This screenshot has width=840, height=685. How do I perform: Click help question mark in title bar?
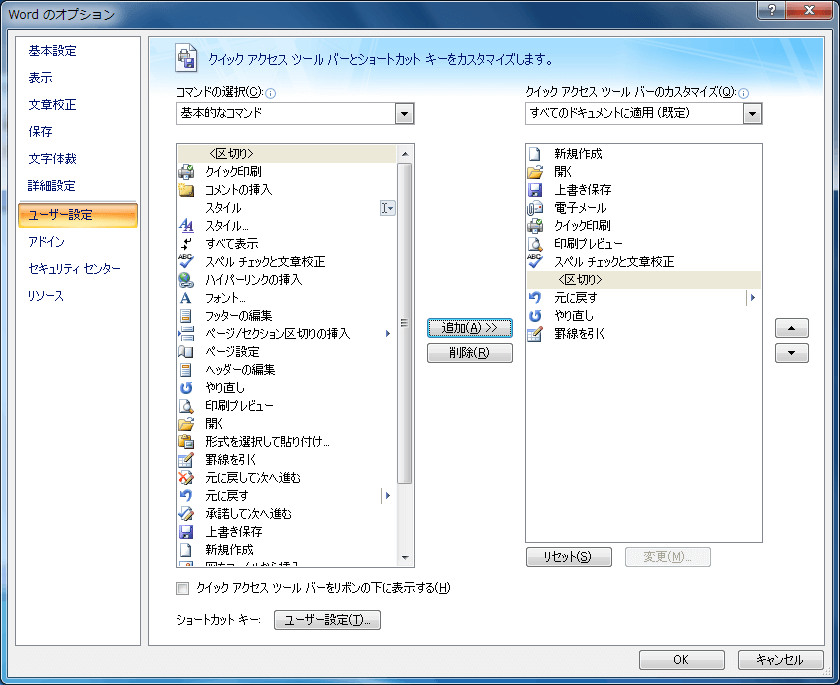[772, 10]
